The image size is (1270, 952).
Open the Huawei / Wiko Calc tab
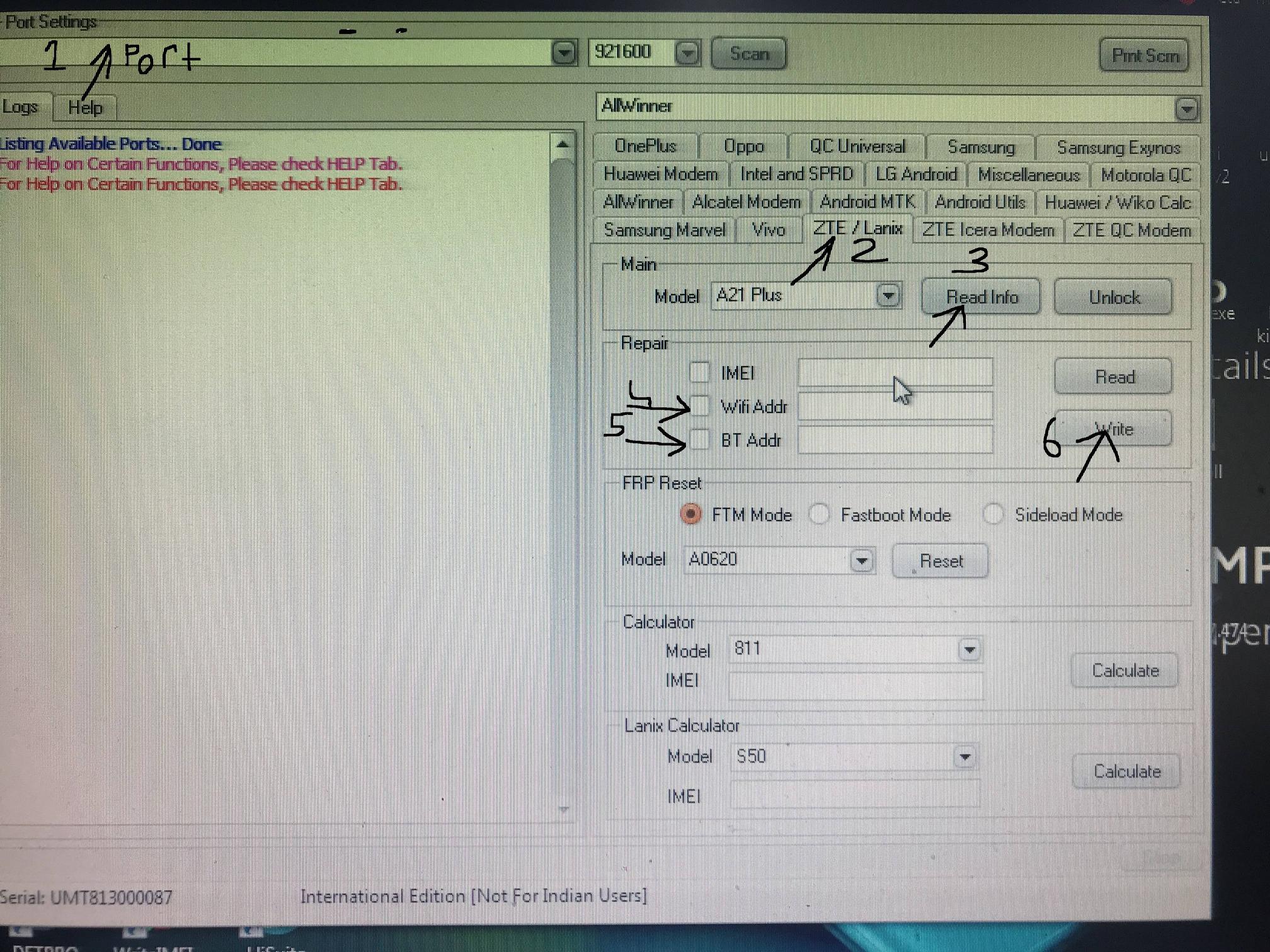1118,203
